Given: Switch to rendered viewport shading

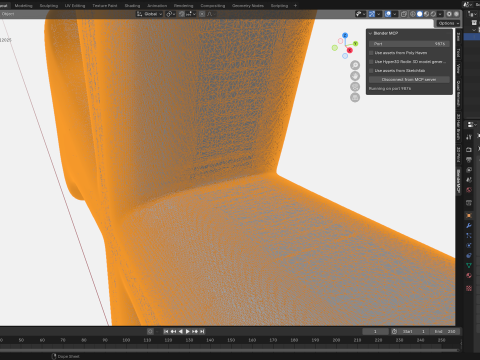Looking at the screenshot, I should [x=433, y=14].
